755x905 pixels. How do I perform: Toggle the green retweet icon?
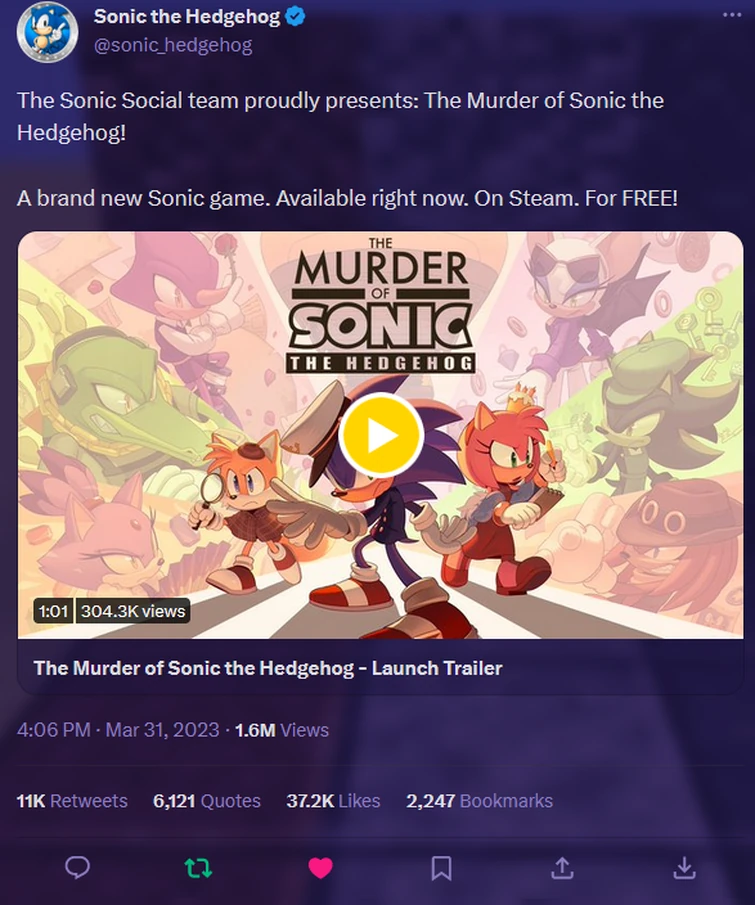click(x=199, y=867)
